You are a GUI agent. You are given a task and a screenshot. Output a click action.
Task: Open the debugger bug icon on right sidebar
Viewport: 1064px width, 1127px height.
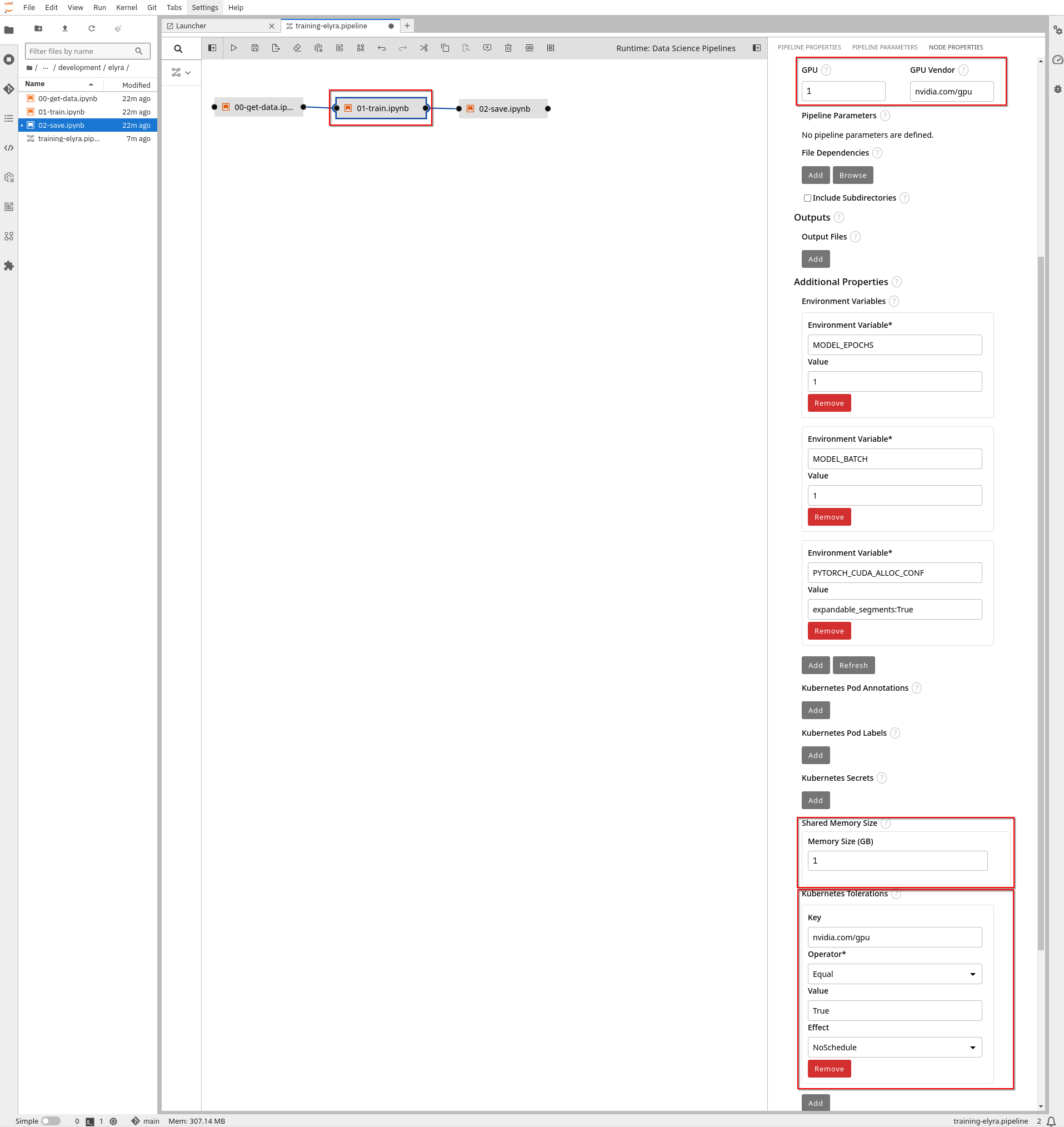[x=1058, y=89]
